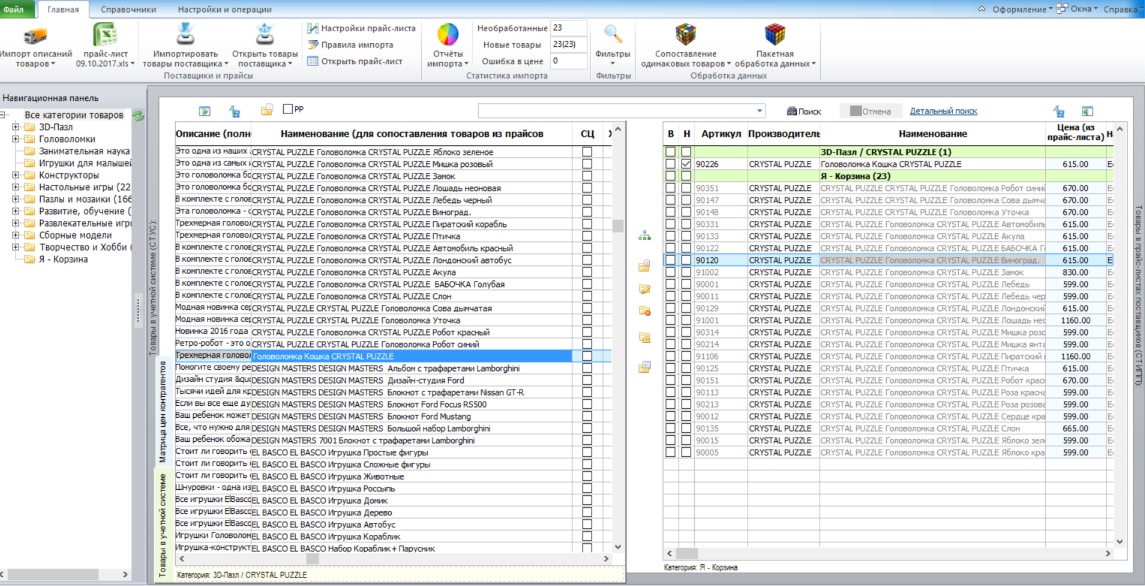Image resolution: width=1145 pixels, height=586 pixels.
Task: Click the open folder icon above left table
Action: (x=267, y=110)
